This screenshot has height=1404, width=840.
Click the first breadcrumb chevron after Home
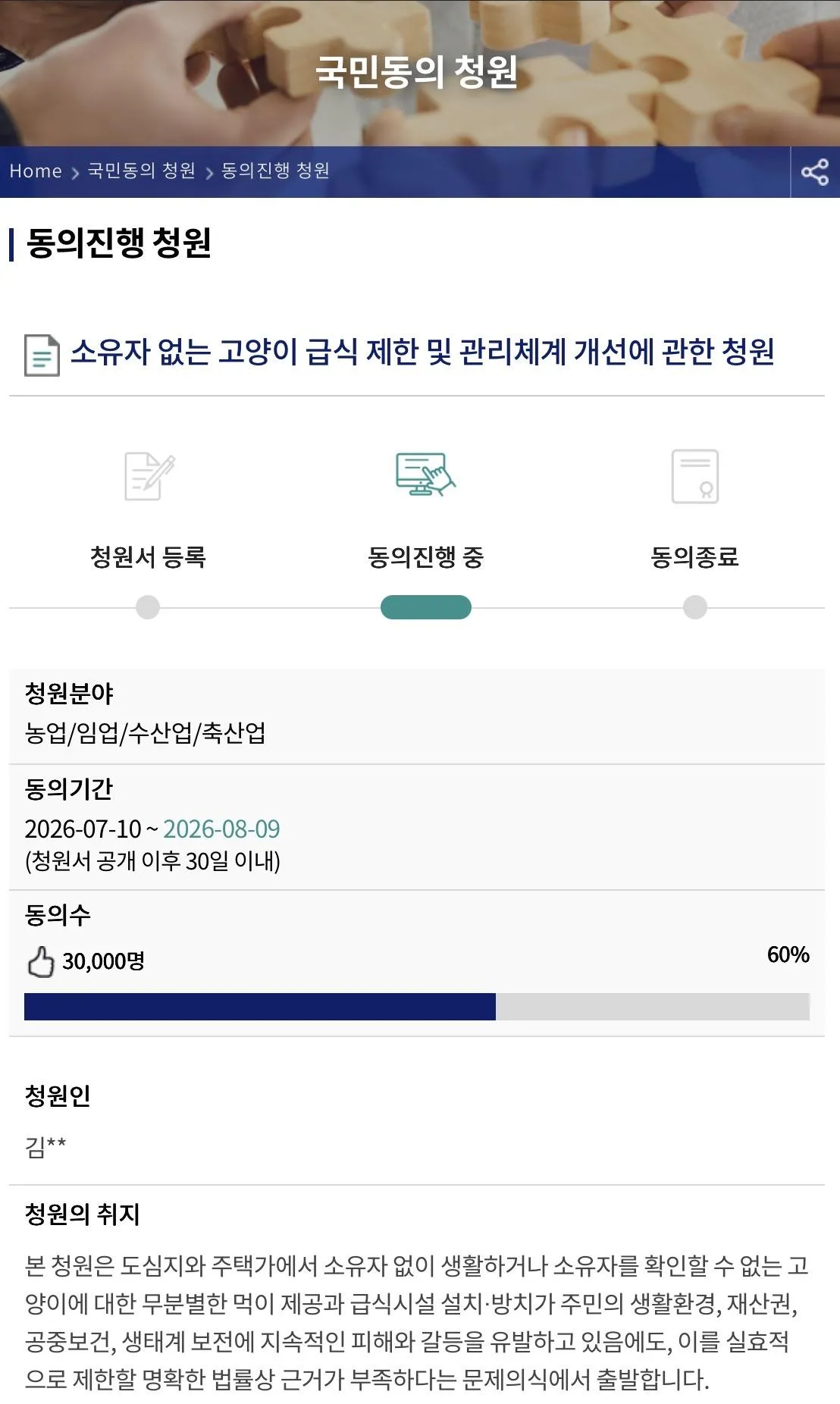[x=75, y=173]
